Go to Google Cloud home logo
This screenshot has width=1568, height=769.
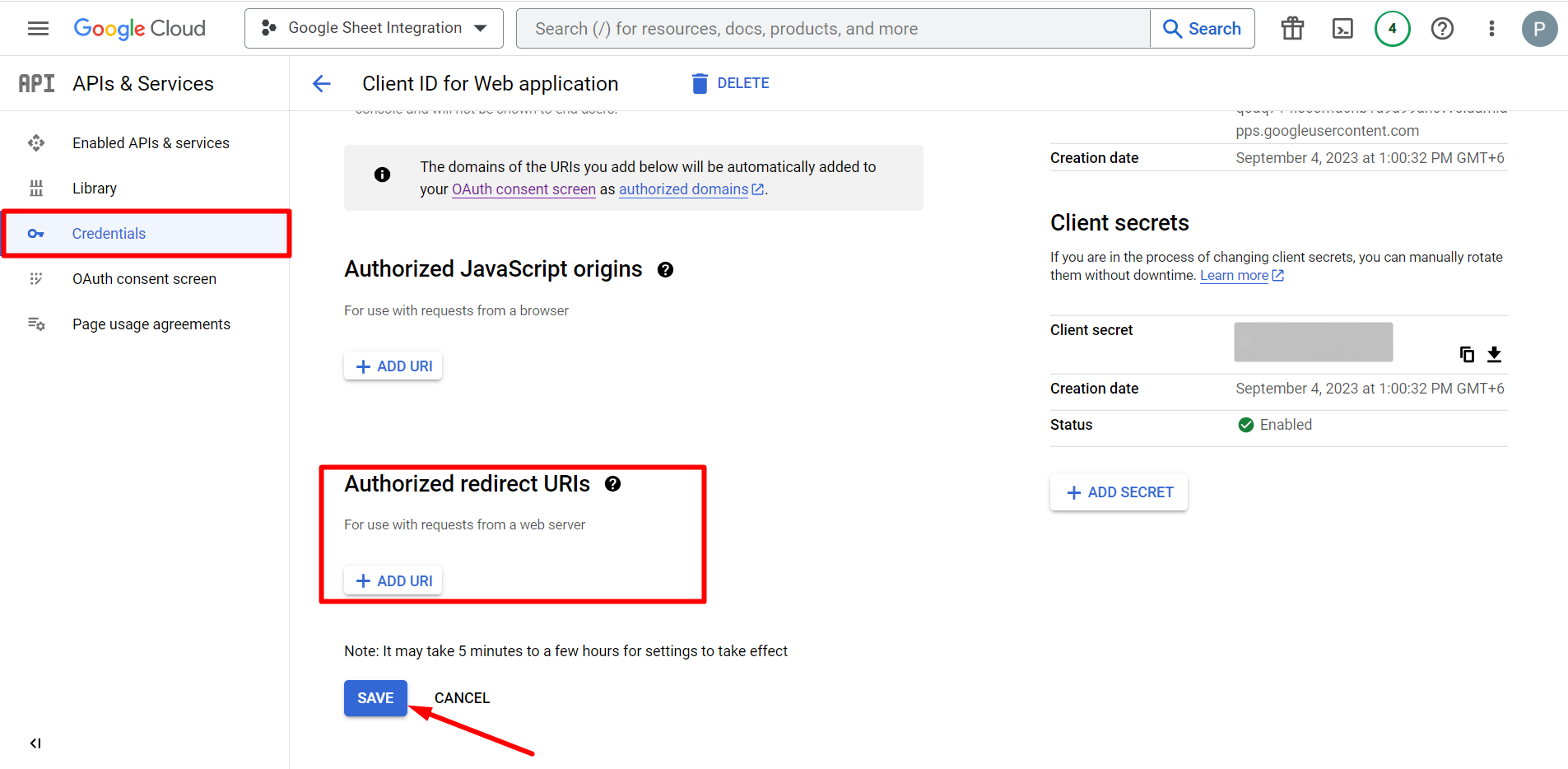click(139, 29)
